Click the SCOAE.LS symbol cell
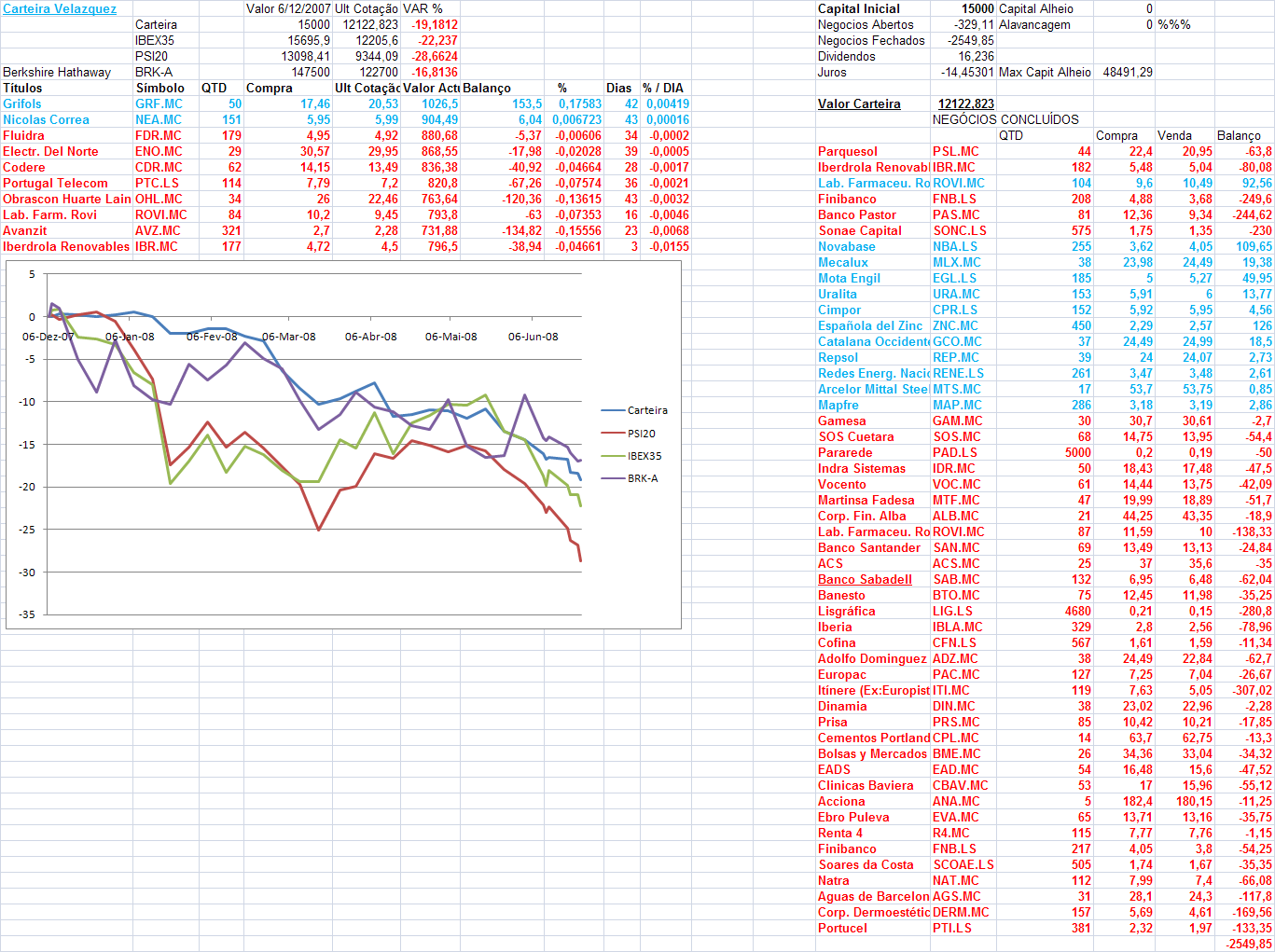 click(x=963, y=865)
